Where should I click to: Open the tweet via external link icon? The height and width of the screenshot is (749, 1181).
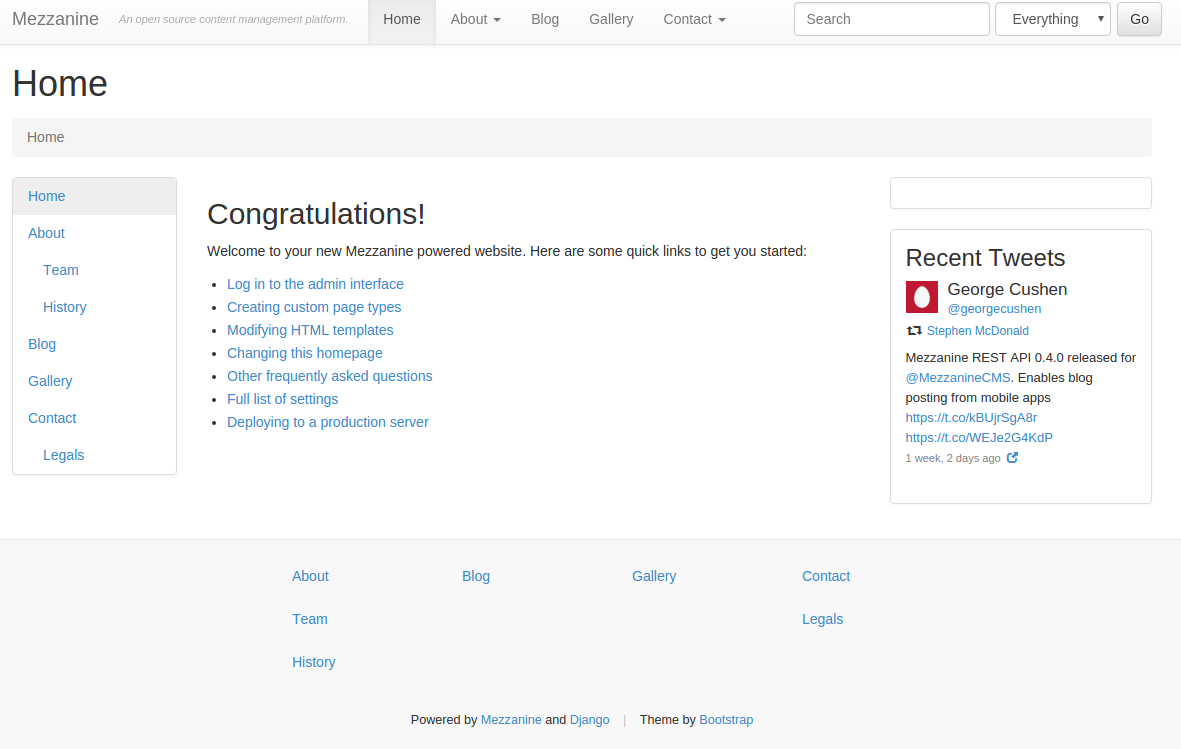1012,458
